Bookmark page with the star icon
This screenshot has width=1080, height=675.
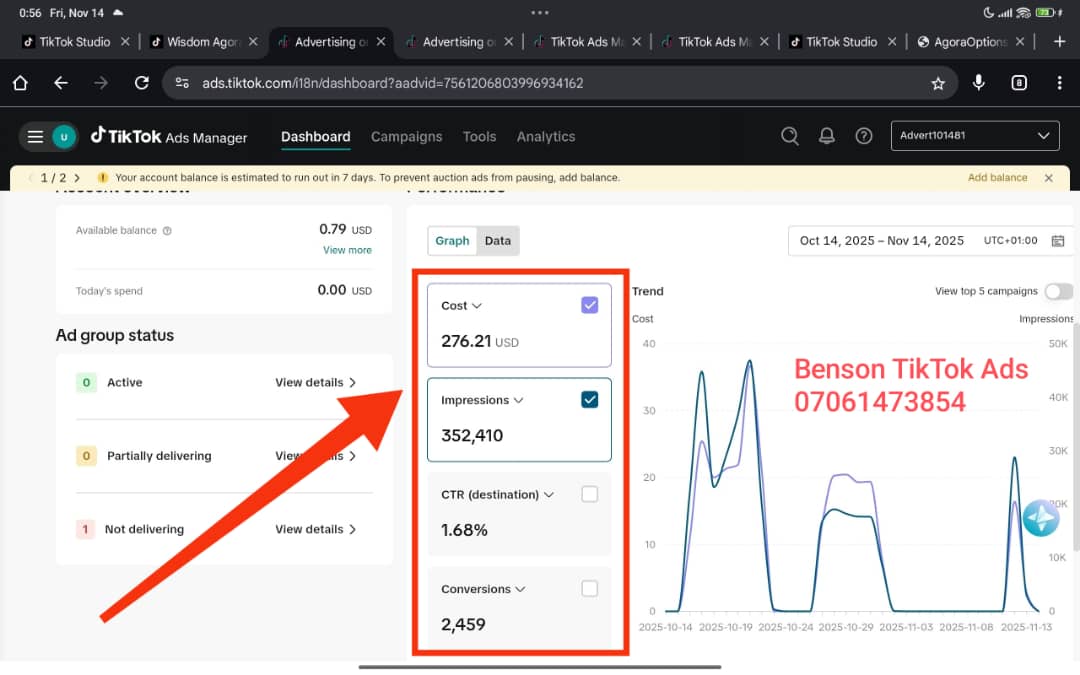click(x=938, y=83)
